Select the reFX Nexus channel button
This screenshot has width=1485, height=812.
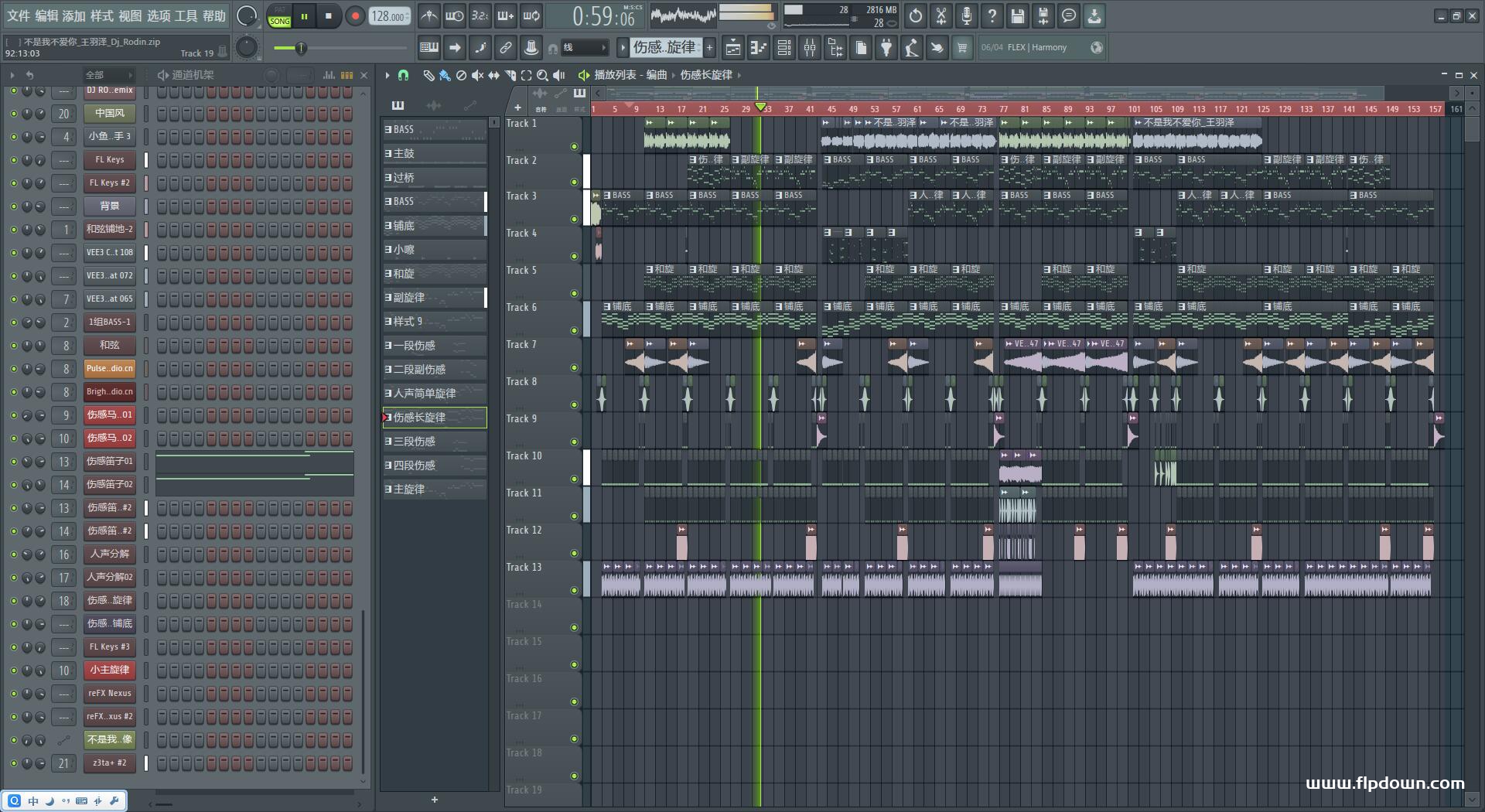coord(109,694)
